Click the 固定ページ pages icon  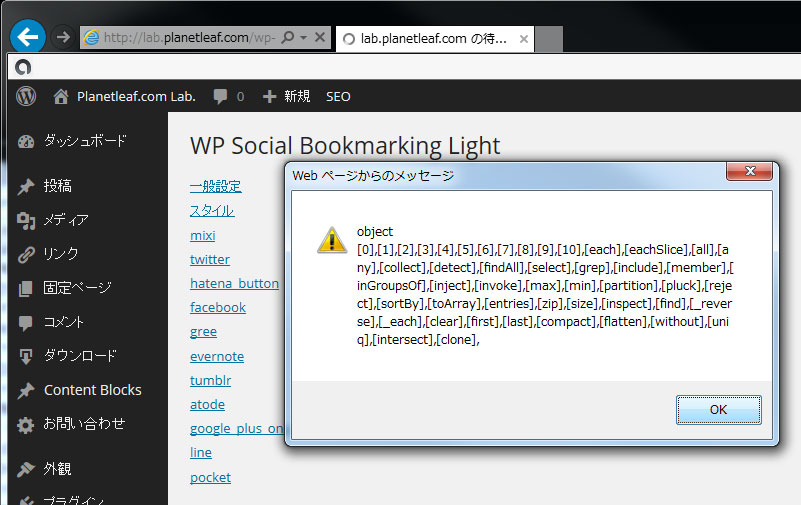pos(26,288)
